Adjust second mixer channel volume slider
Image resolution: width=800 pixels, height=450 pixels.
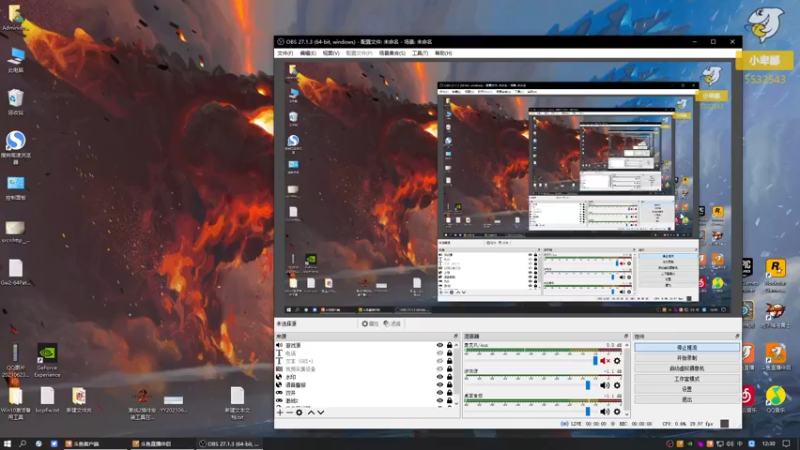[x=588, y=385]
